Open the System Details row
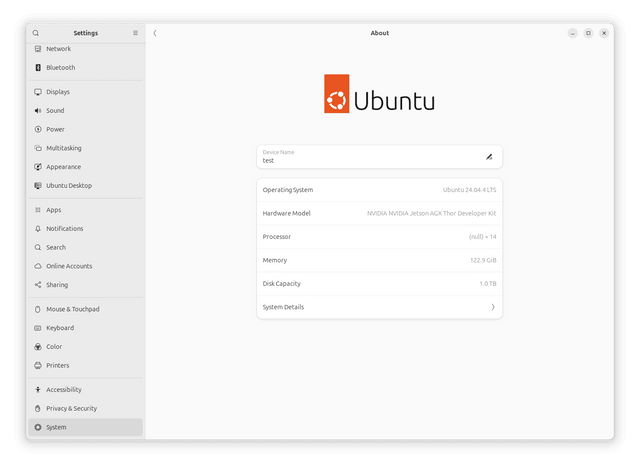The height and width of the screenshot is (468, 640). click(380, 307)
